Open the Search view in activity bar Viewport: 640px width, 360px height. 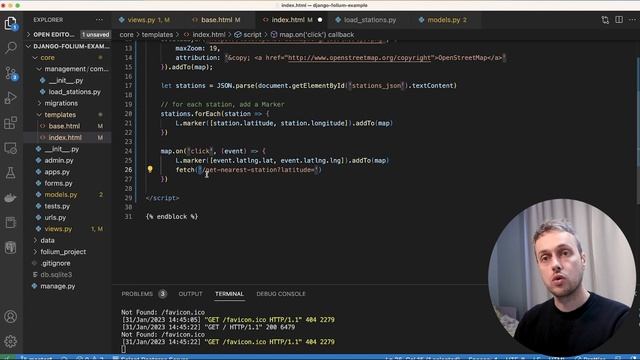click(11, 48)
